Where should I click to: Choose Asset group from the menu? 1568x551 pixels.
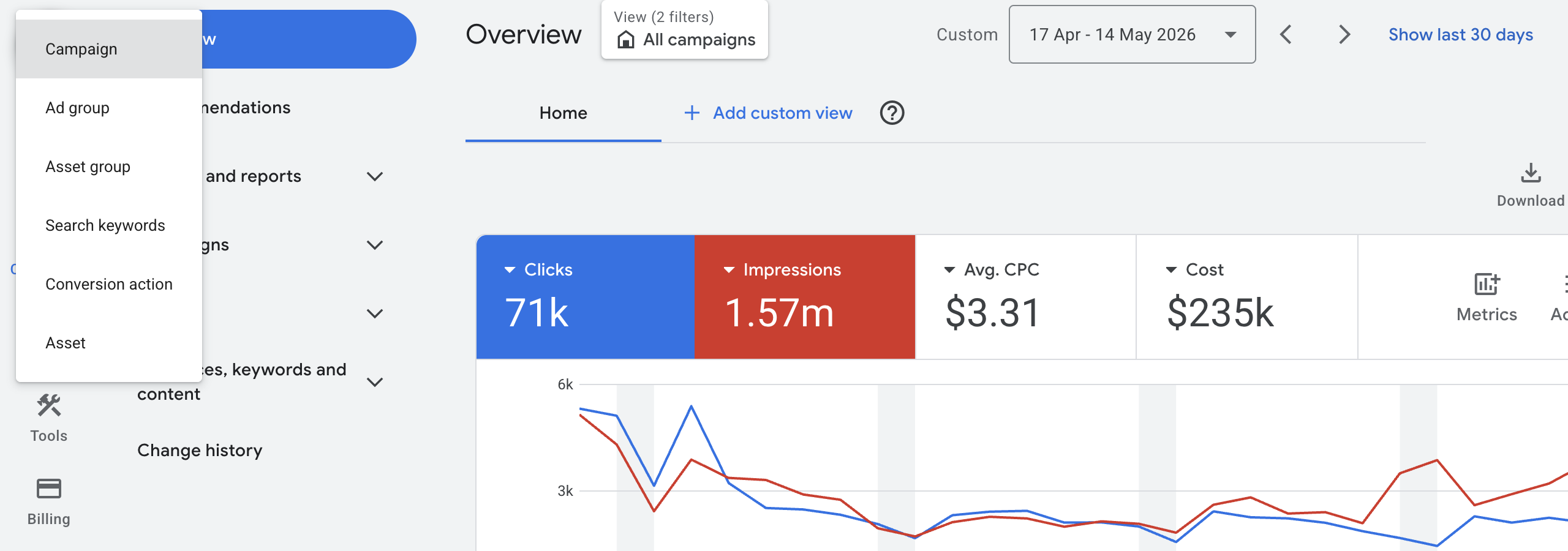[x=109, y=167]
